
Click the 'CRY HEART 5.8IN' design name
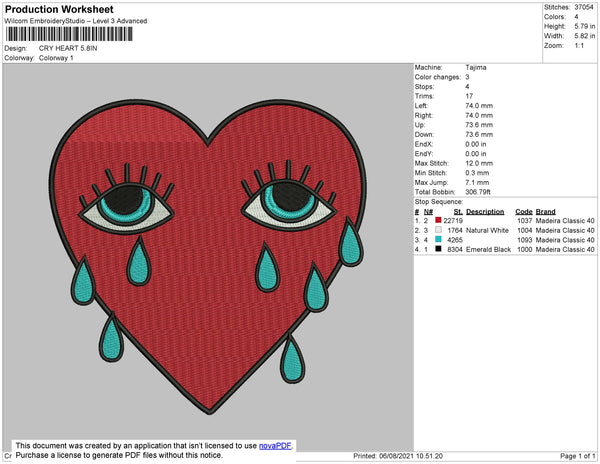(68, 48)
